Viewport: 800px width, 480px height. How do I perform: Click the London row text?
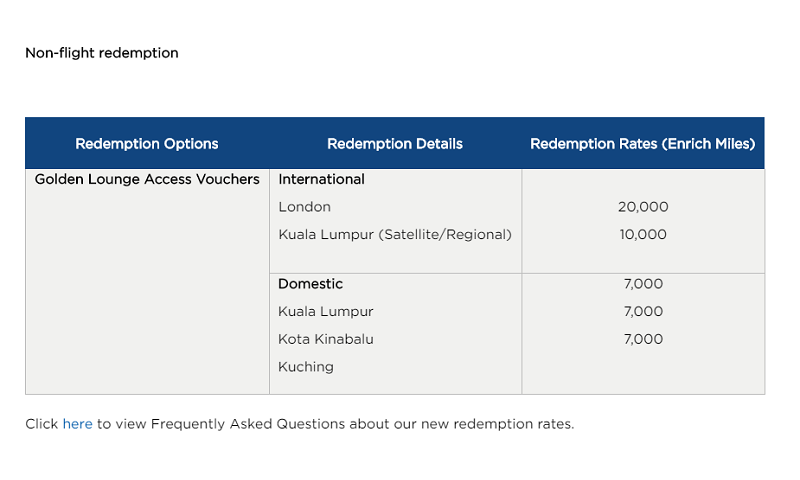click(x=305, y=207)
